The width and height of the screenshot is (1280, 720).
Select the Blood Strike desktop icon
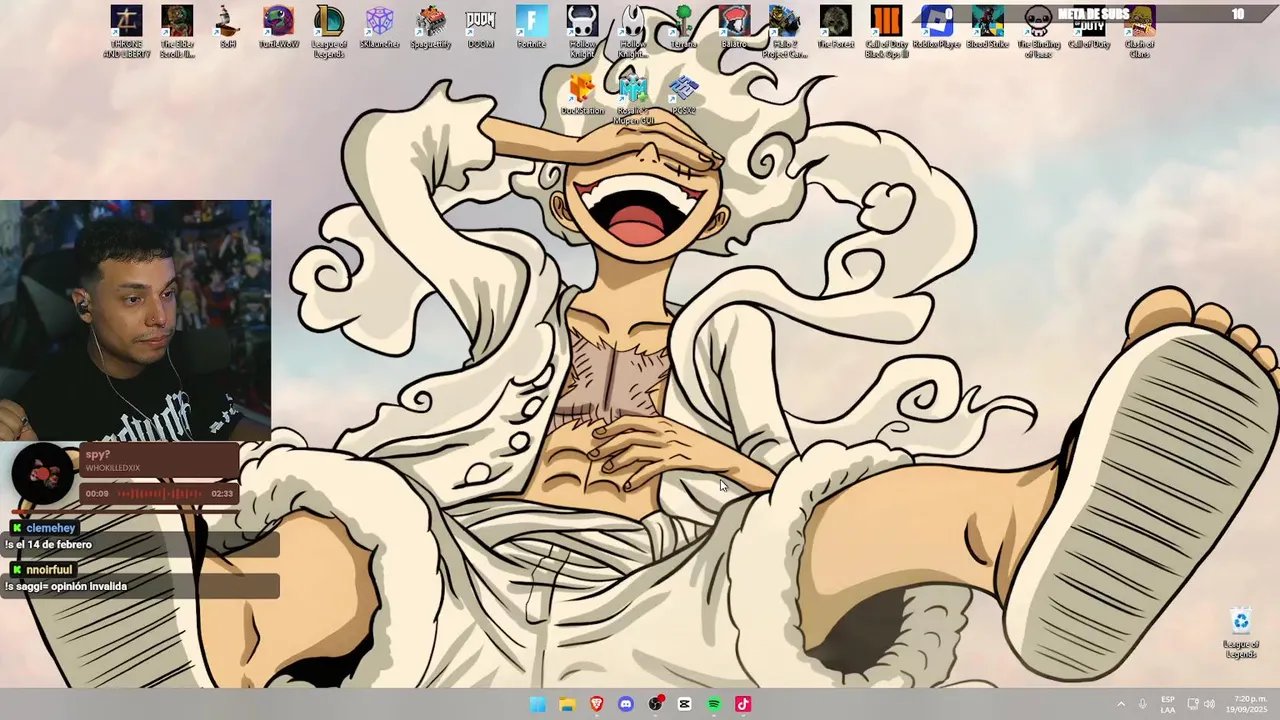tap(987, 27)
